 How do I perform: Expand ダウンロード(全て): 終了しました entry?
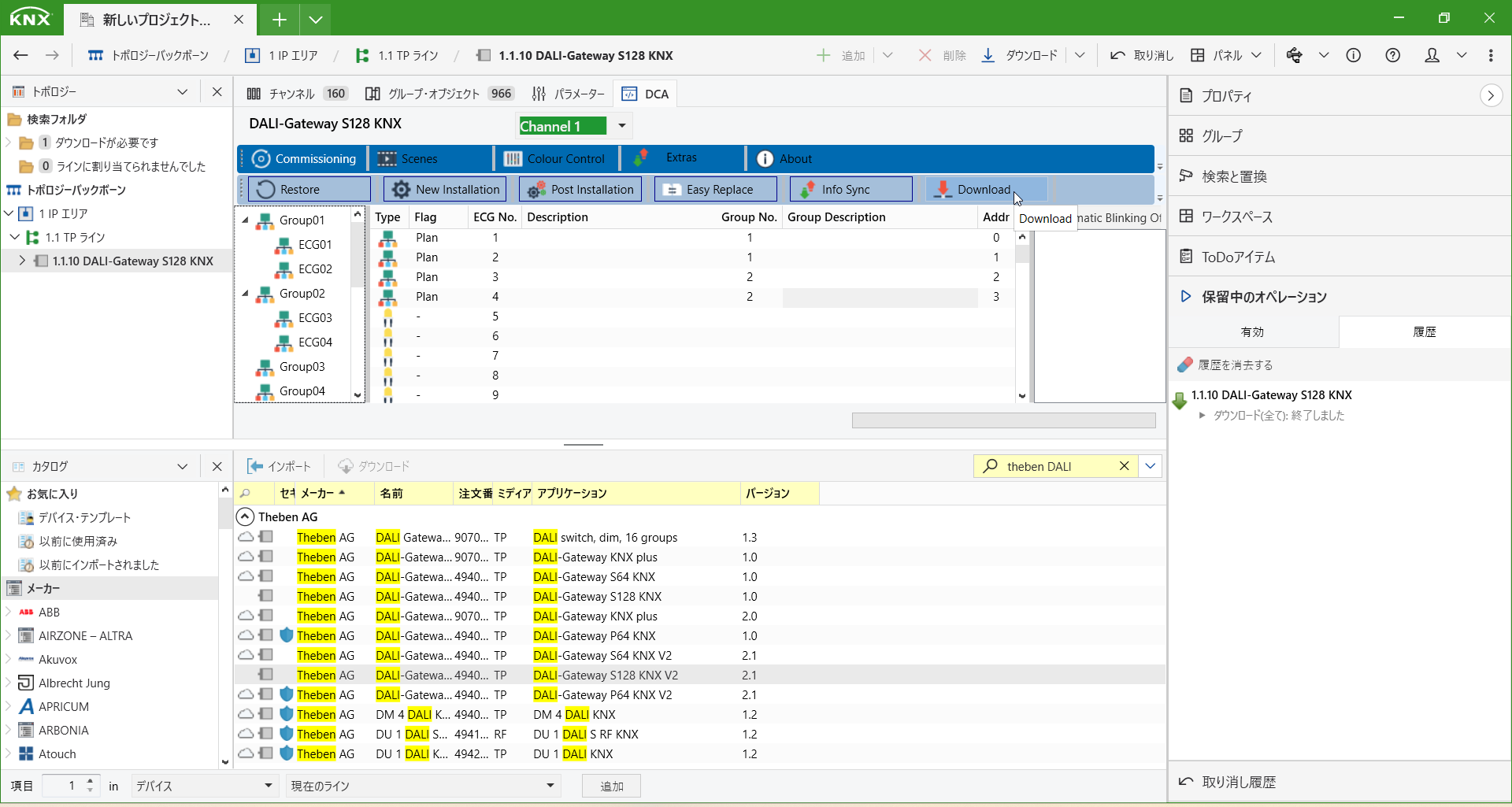[1202, 415]
